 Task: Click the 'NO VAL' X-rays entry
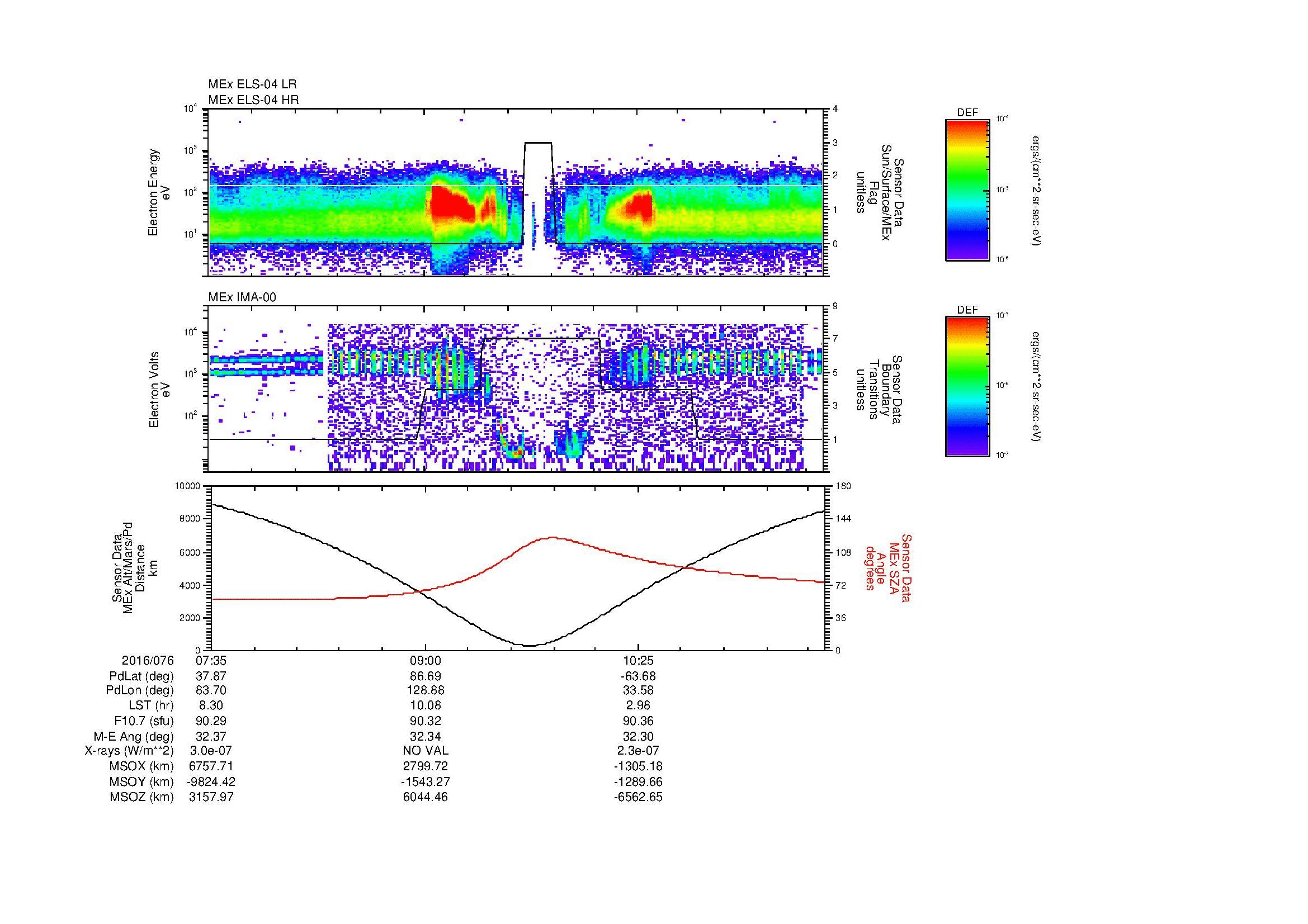tap(426, 751)
